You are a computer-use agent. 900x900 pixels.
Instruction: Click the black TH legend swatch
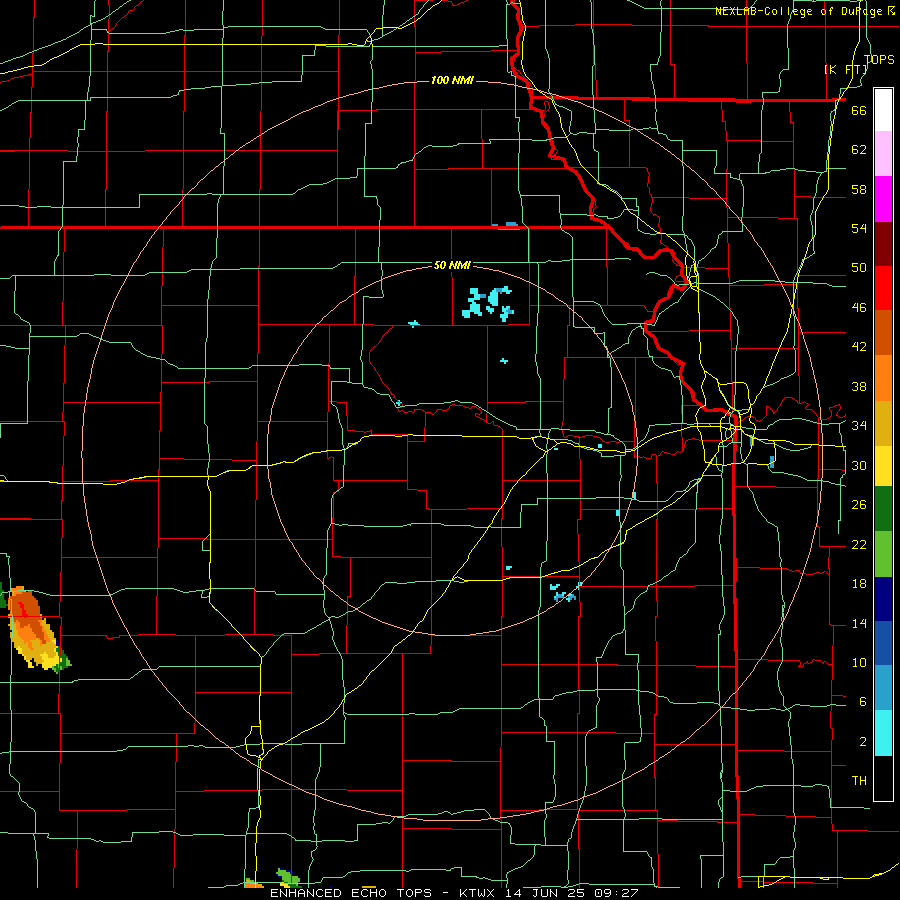coord(883,778)
